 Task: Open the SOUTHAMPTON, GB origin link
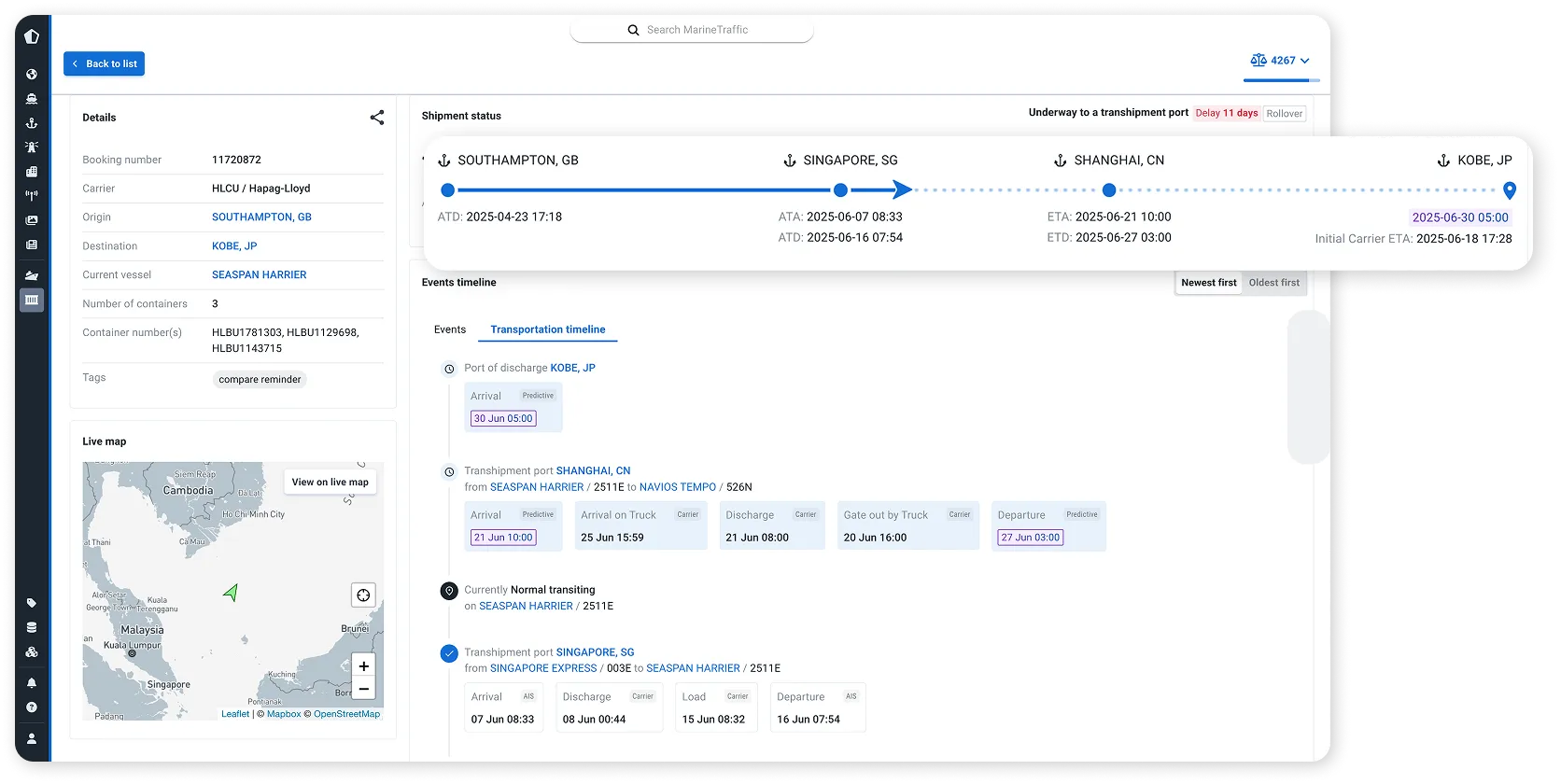pos(261,217)
